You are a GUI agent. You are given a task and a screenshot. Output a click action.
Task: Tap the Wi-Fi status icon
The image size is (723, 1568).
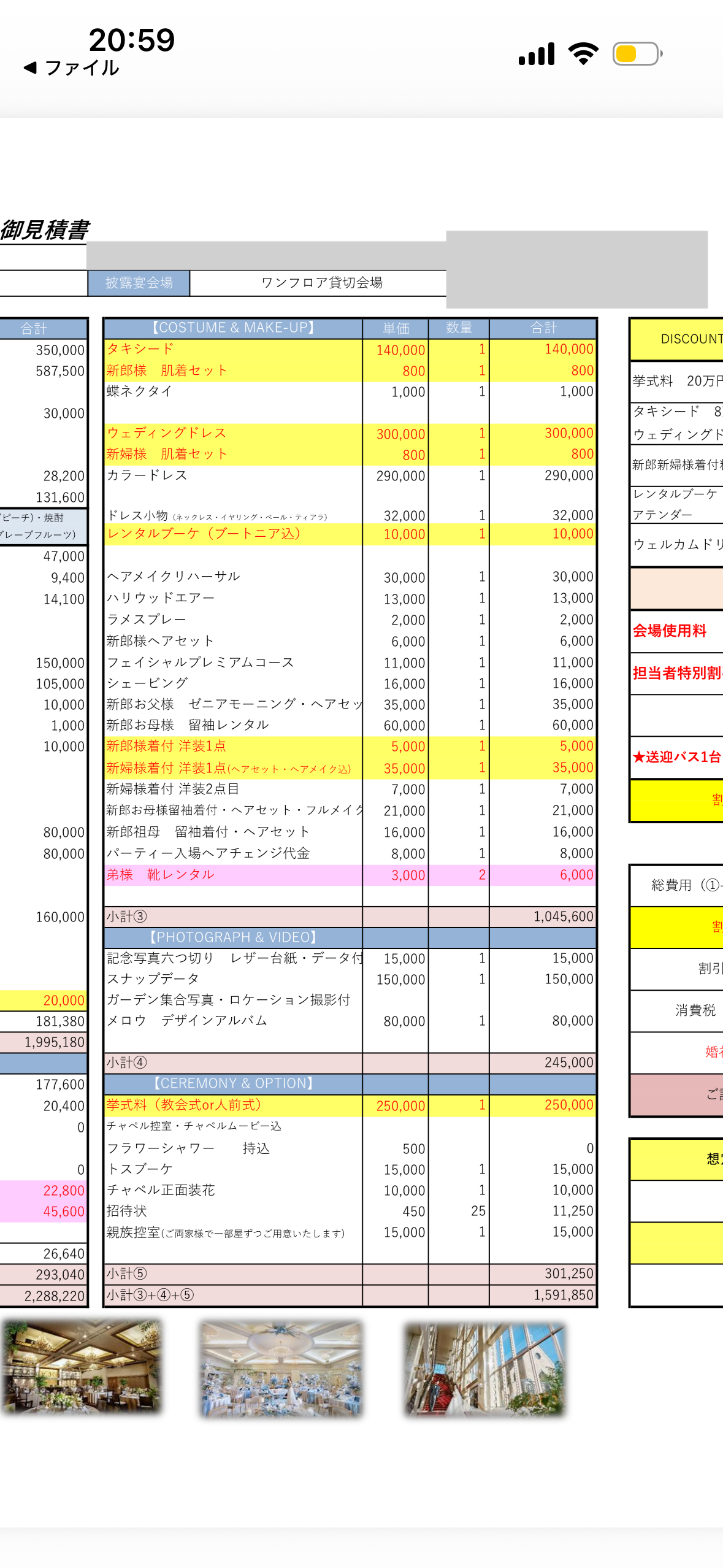click(x=583, y=54)
